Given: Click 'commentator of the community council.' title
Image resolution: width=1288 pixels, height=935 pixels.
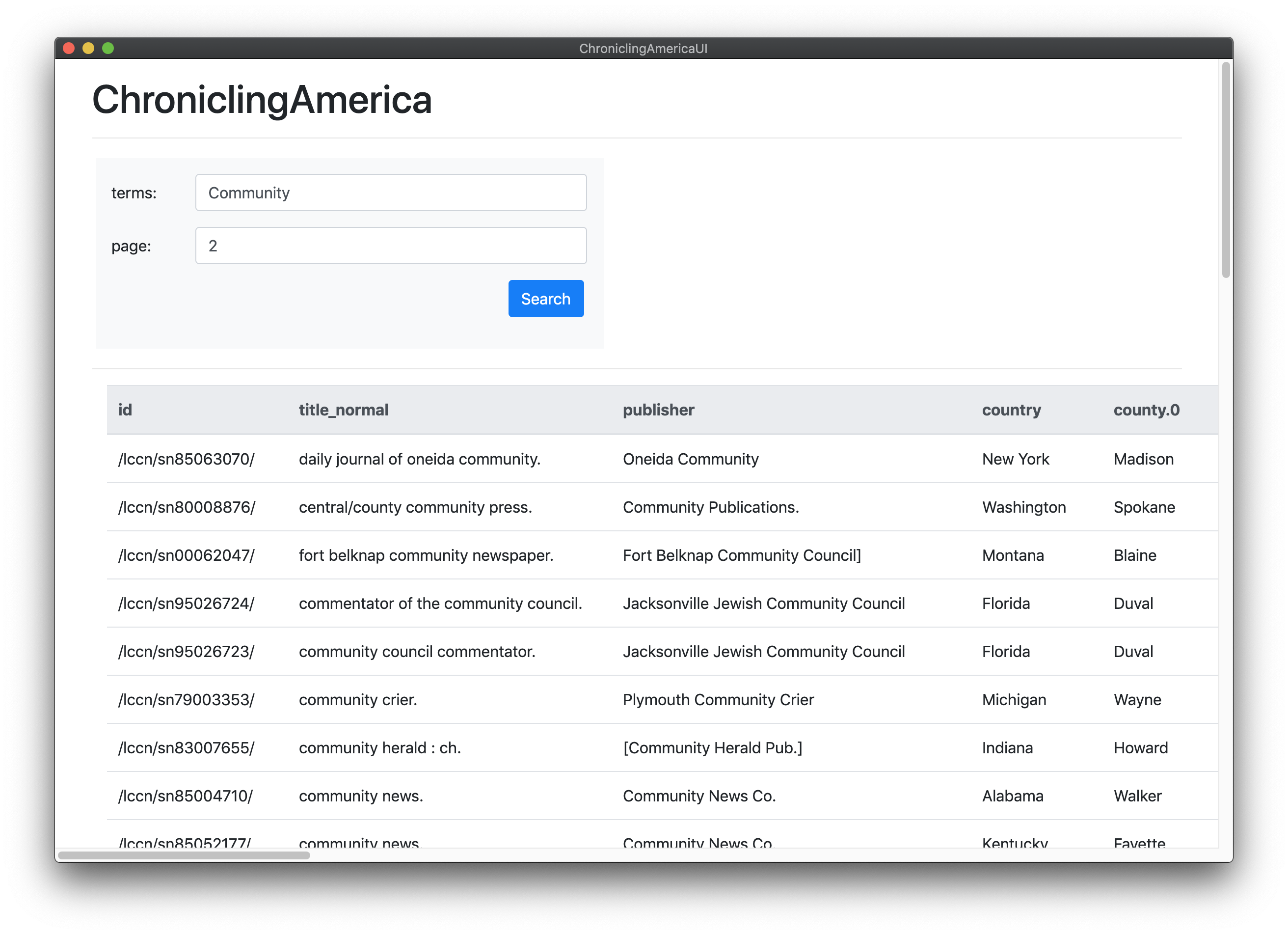Looking at the screenshot, I should 440,603.
